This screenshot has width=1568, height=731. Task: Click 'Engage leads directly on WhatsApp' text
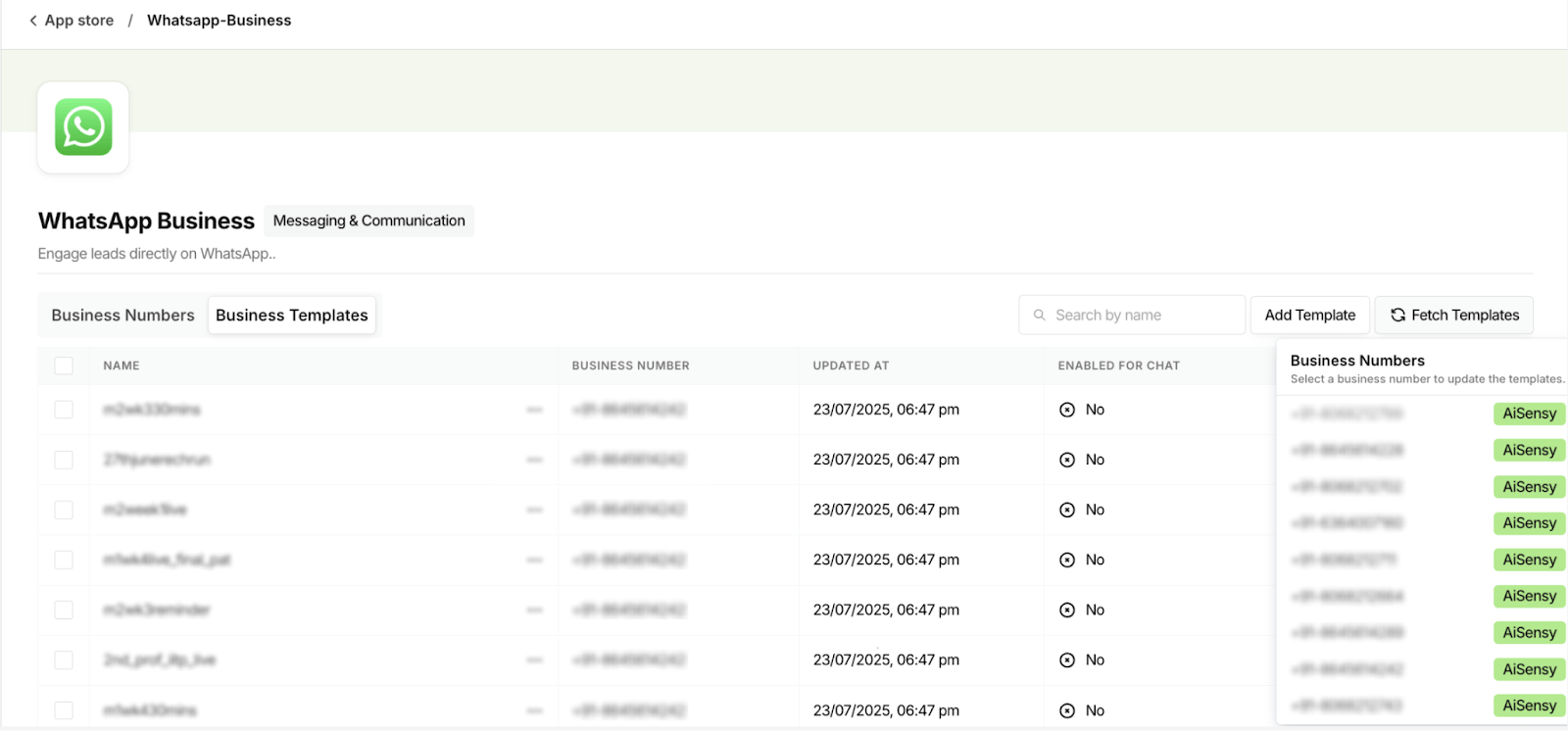click(155, 254)
